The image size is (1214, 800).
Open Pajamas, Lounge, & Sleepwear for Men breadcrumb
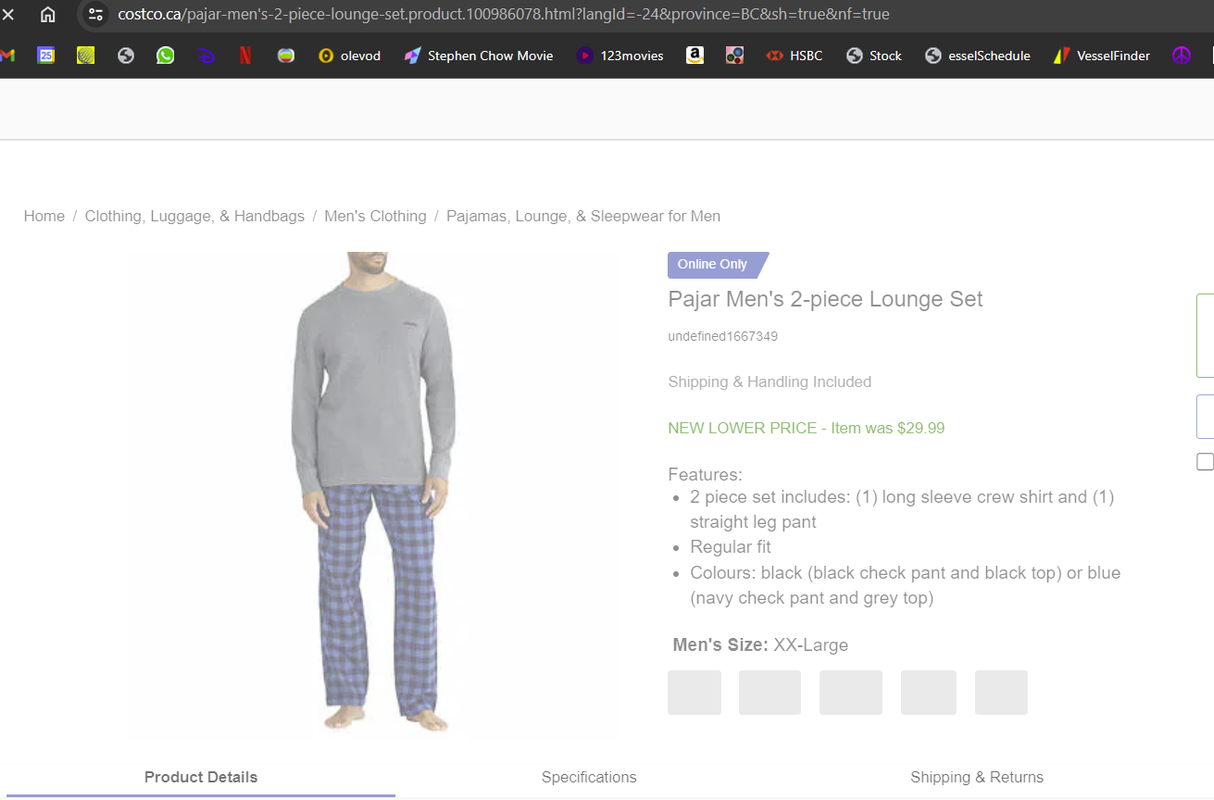click(x=583, y=216)
